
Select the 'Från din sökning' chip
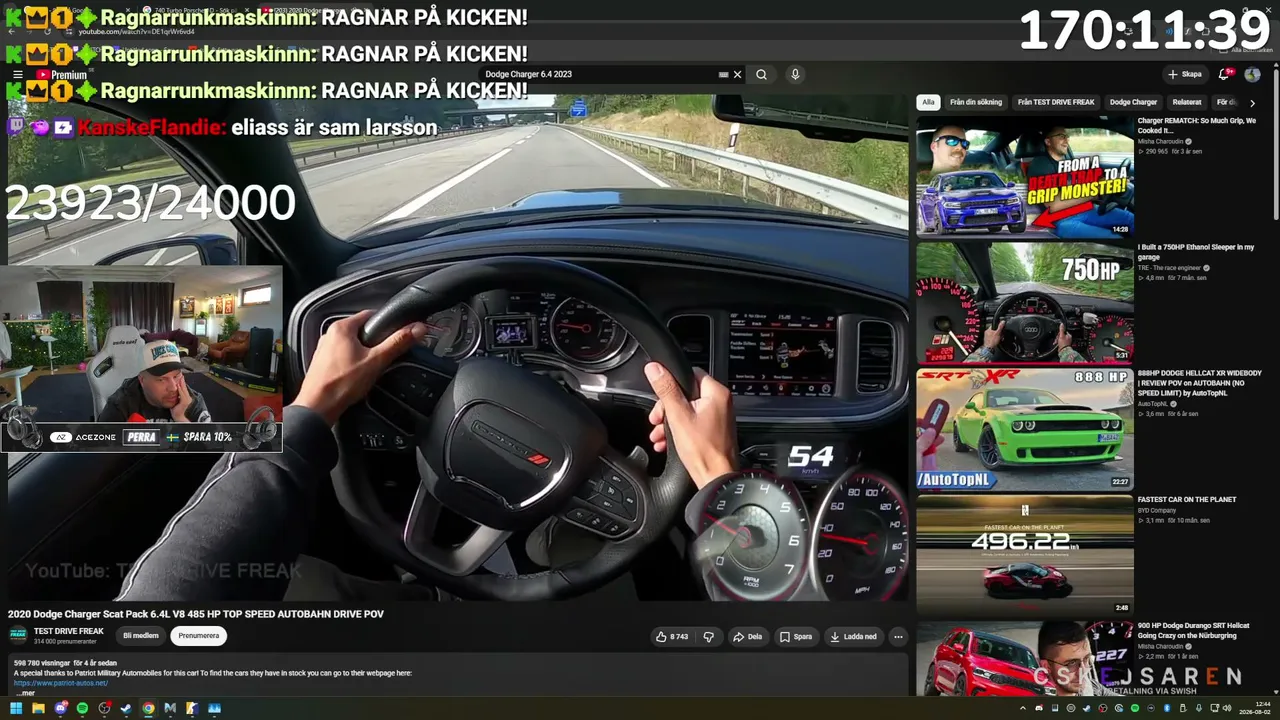975,102
